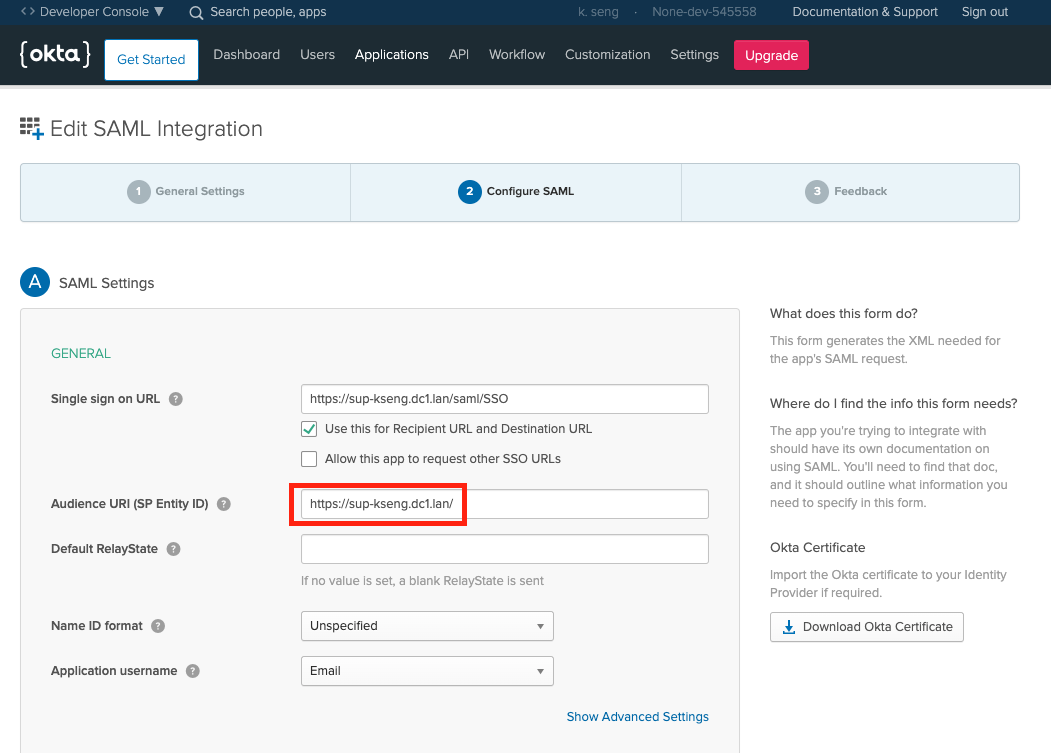1051x753 pixels.
Task: Open the Application username dropdown
Action: 428,671
